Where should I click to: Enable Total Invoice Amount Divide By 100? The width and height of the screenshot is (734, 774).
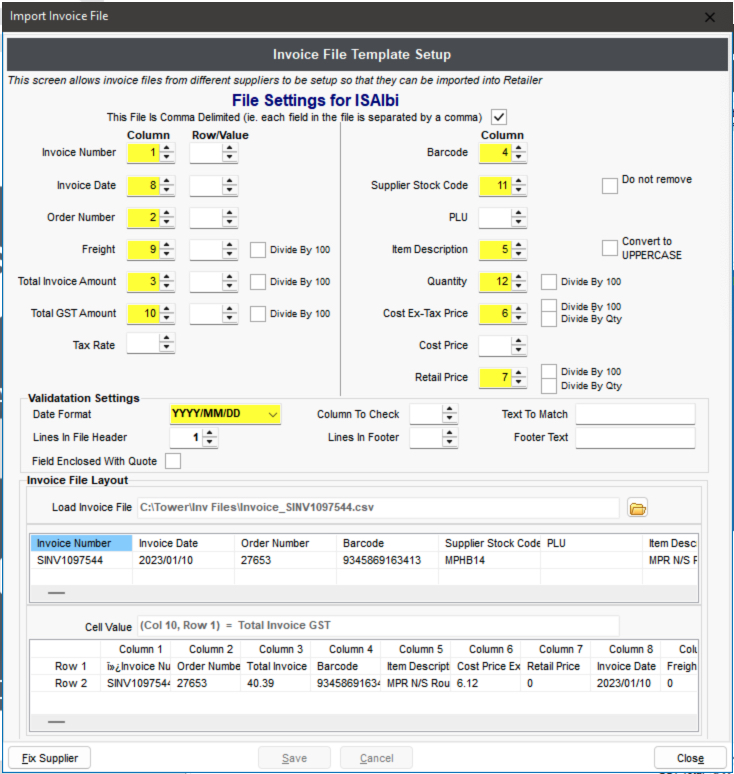pyautogui.click(x=258, y=282)
